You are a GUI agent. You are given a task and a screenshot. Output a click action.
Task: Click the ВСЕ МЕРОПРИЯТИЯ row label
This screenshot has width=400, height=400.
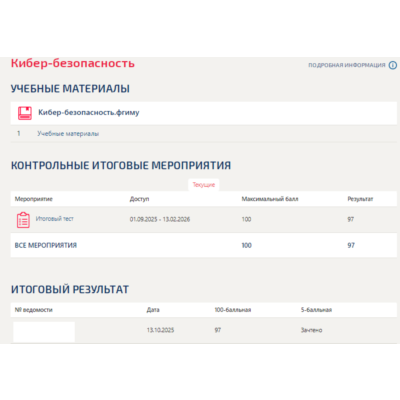46,245
